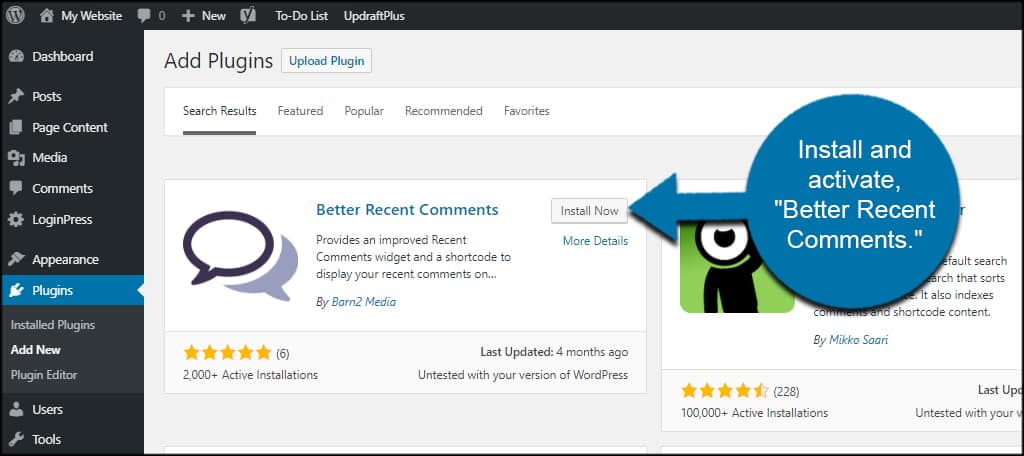Viewport: 1024px width, 456px height.
Task: Open the Better Recent Comments title link
Action: [x=407, y=210]
